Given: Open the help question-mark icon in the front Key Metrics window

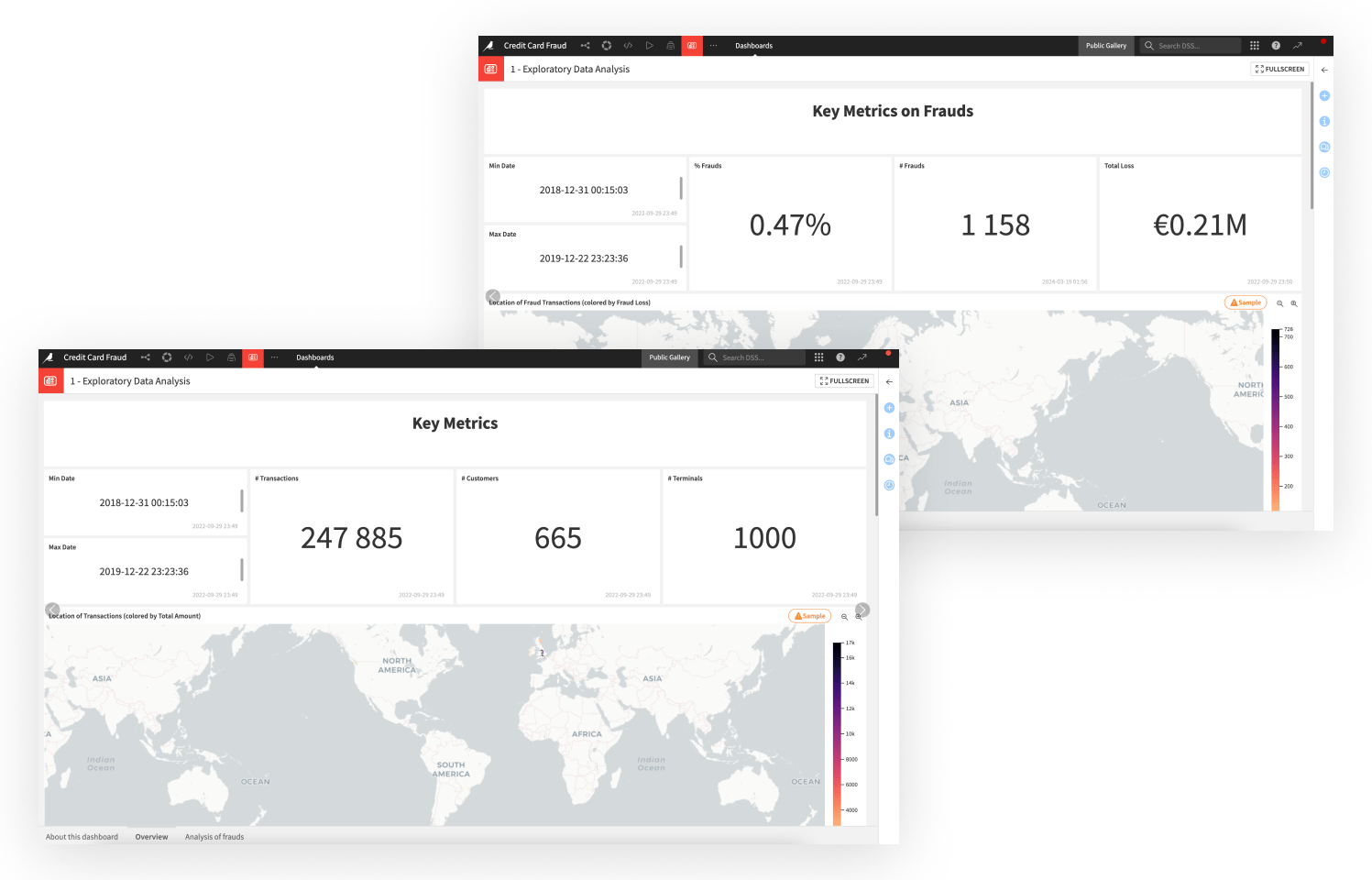Looking at the screenshot, I should (840, 357).
